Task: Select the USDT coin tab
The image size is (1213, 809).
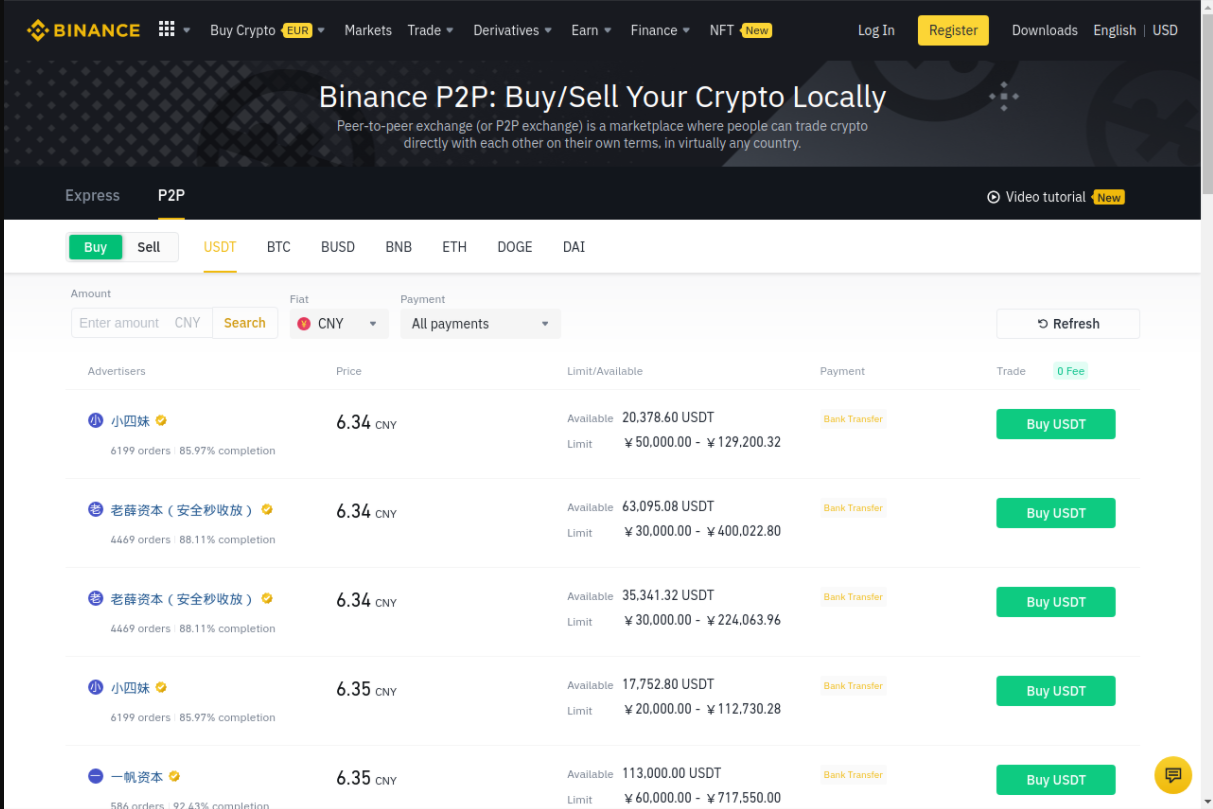Action: 220,247
